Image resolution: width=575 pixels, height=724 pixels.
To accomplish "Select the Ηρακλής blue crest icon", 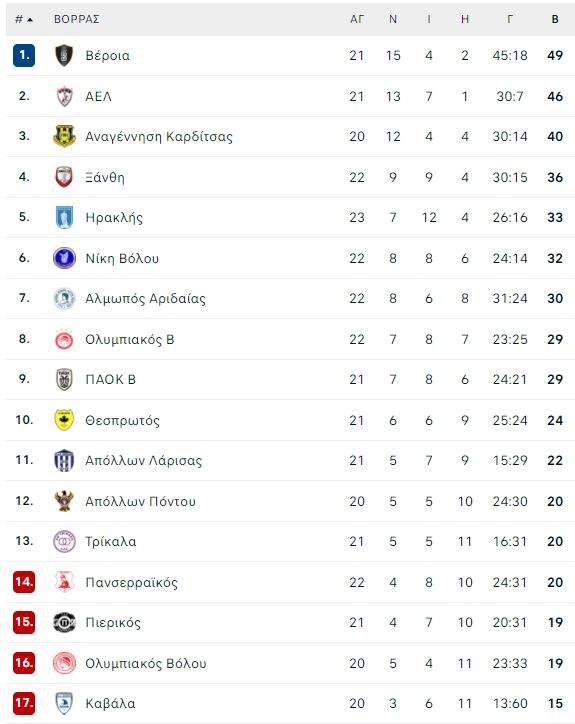I will click(64, 217).
